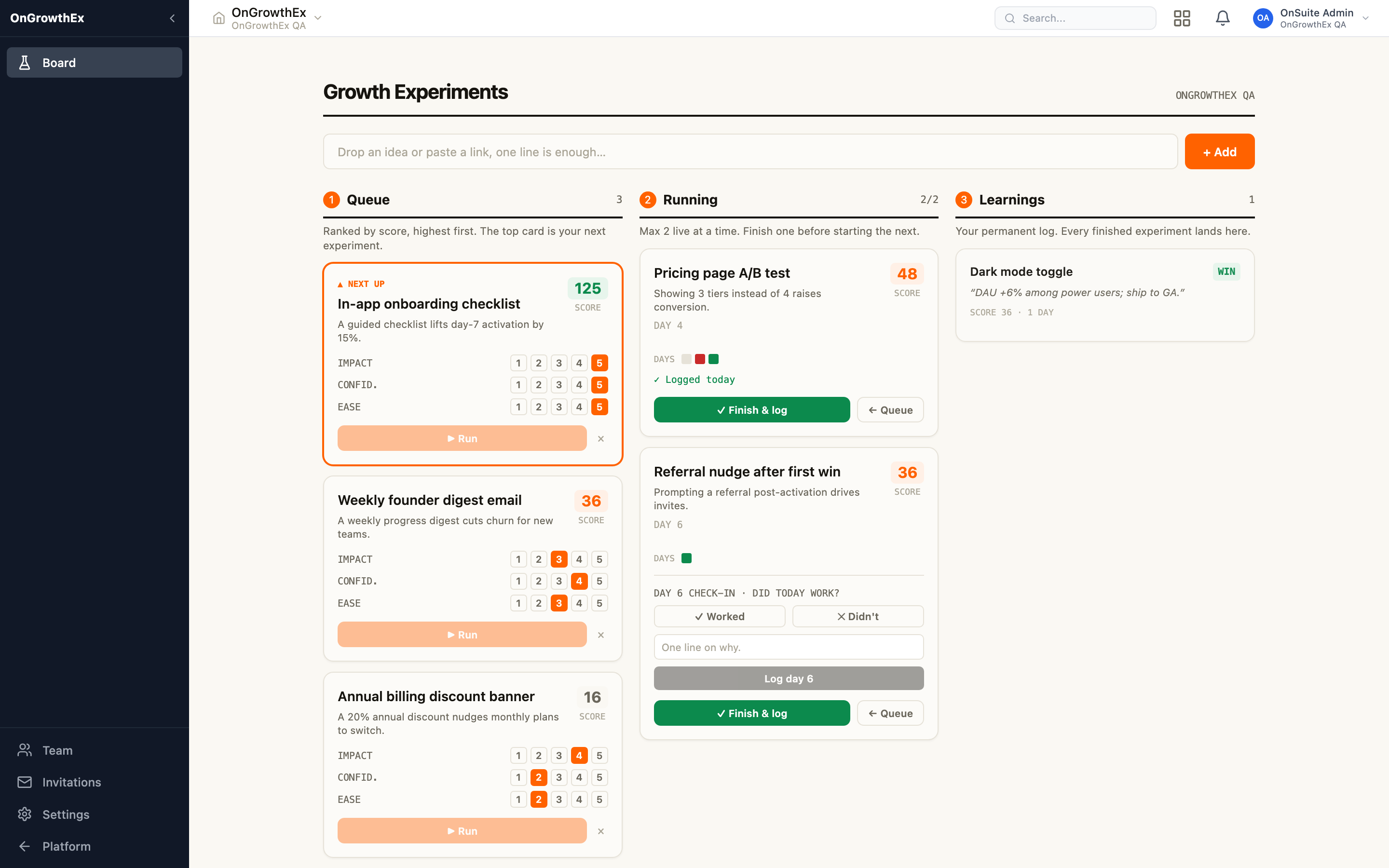The image size is (1389, 868).
Task: Remove the Weekly founder digest email card
Action: click(x=601, y=635)
